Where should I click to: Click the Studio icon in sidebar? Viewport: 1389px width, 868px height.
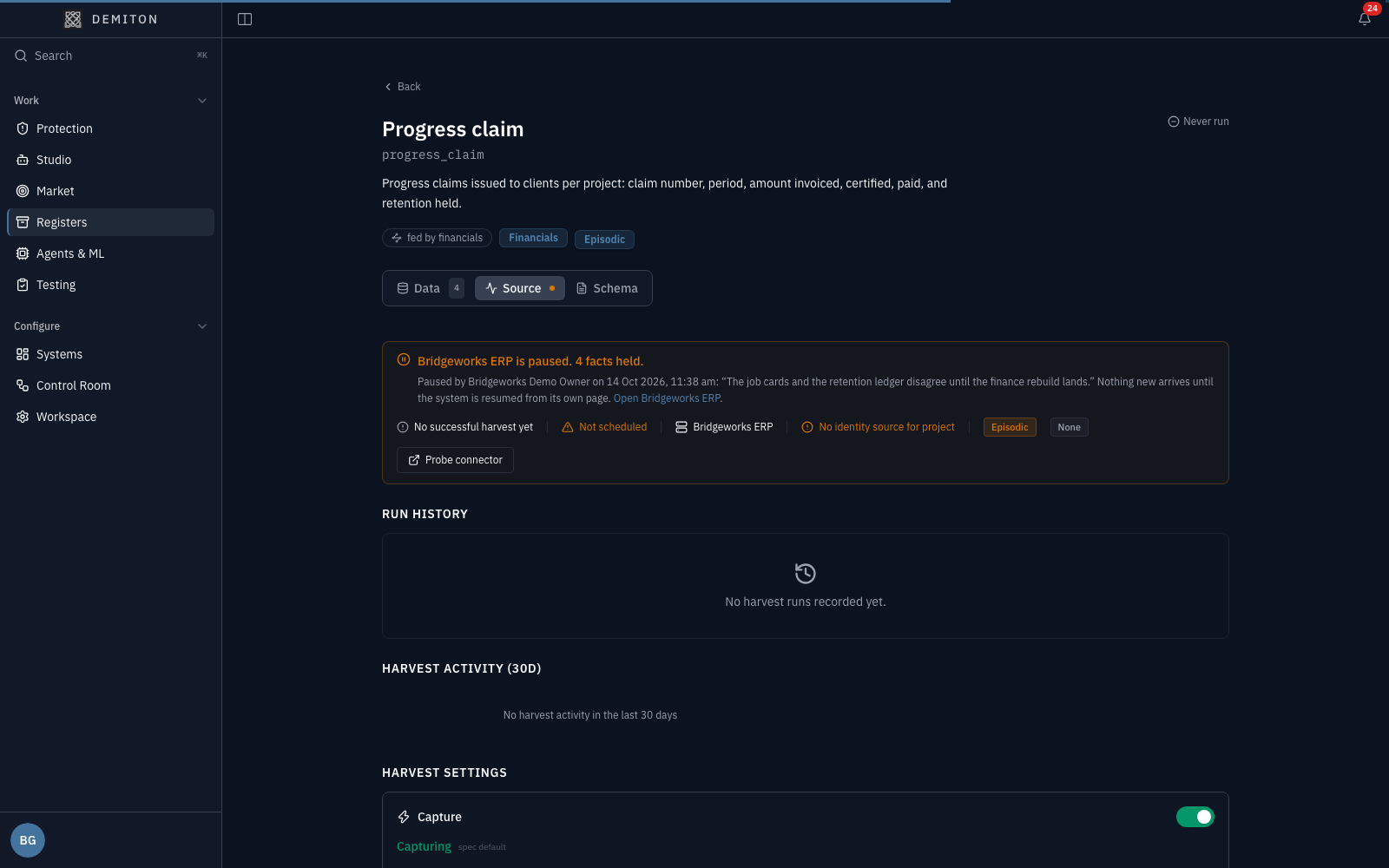point(23,160)
